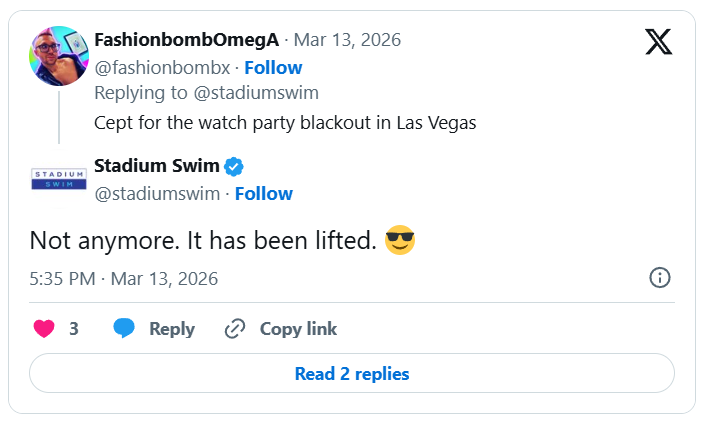
Task: Click the "Not anymore. It has been lifted." text
Action: [203, 241]
